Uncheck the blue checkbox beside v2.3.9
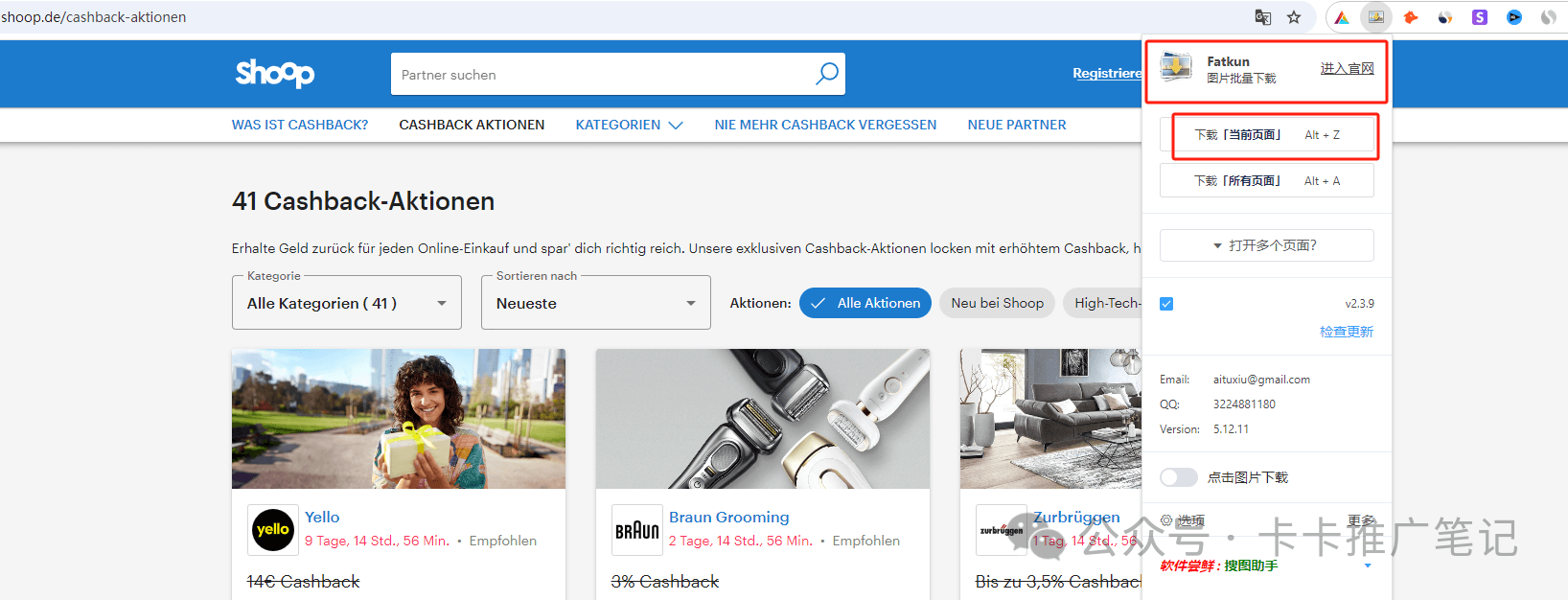This screenshot has height=600, width=1568. coord(1166,304)
